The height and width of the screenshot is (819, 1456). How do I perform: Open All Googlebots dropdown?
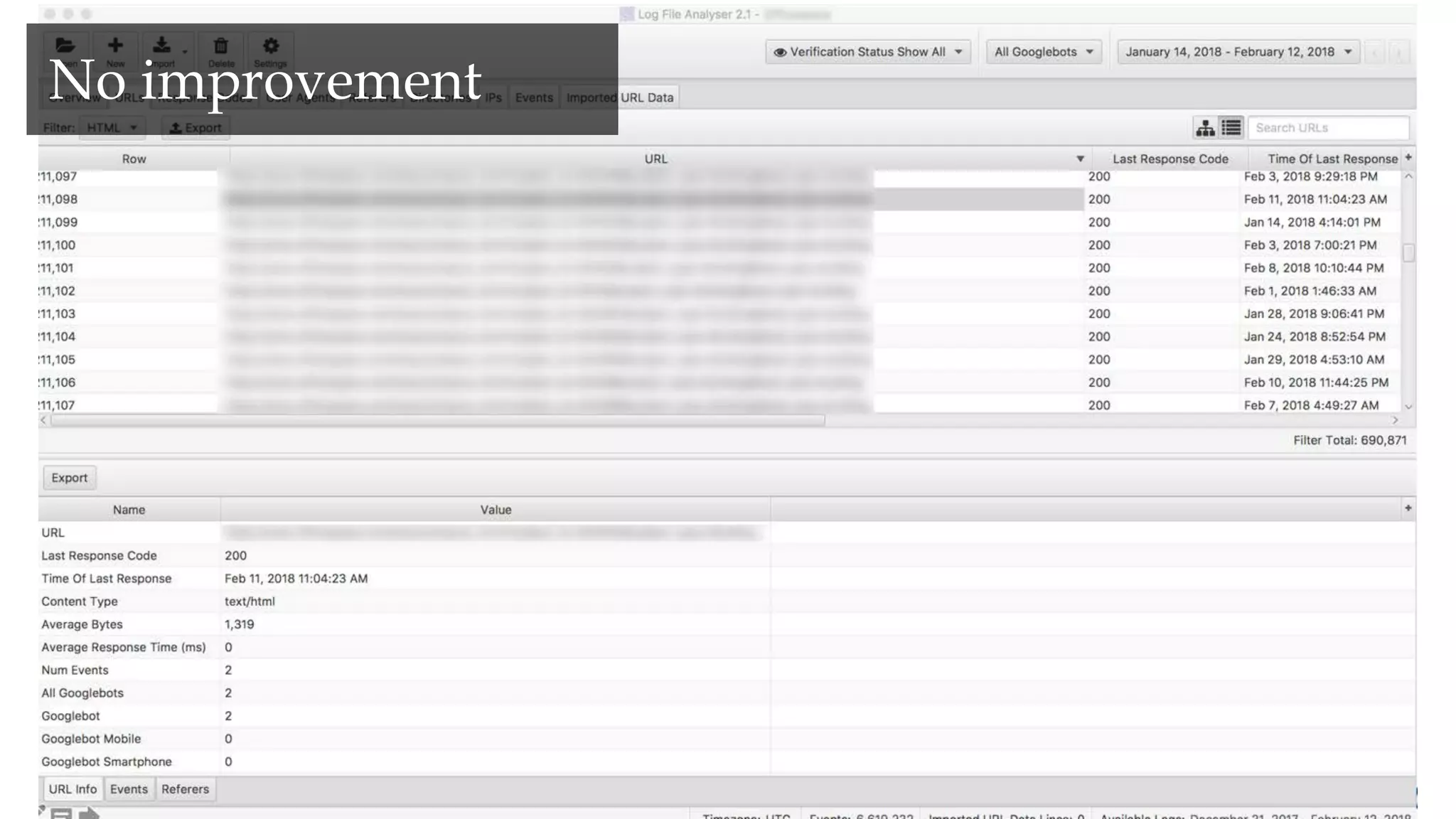(1043, 52)
